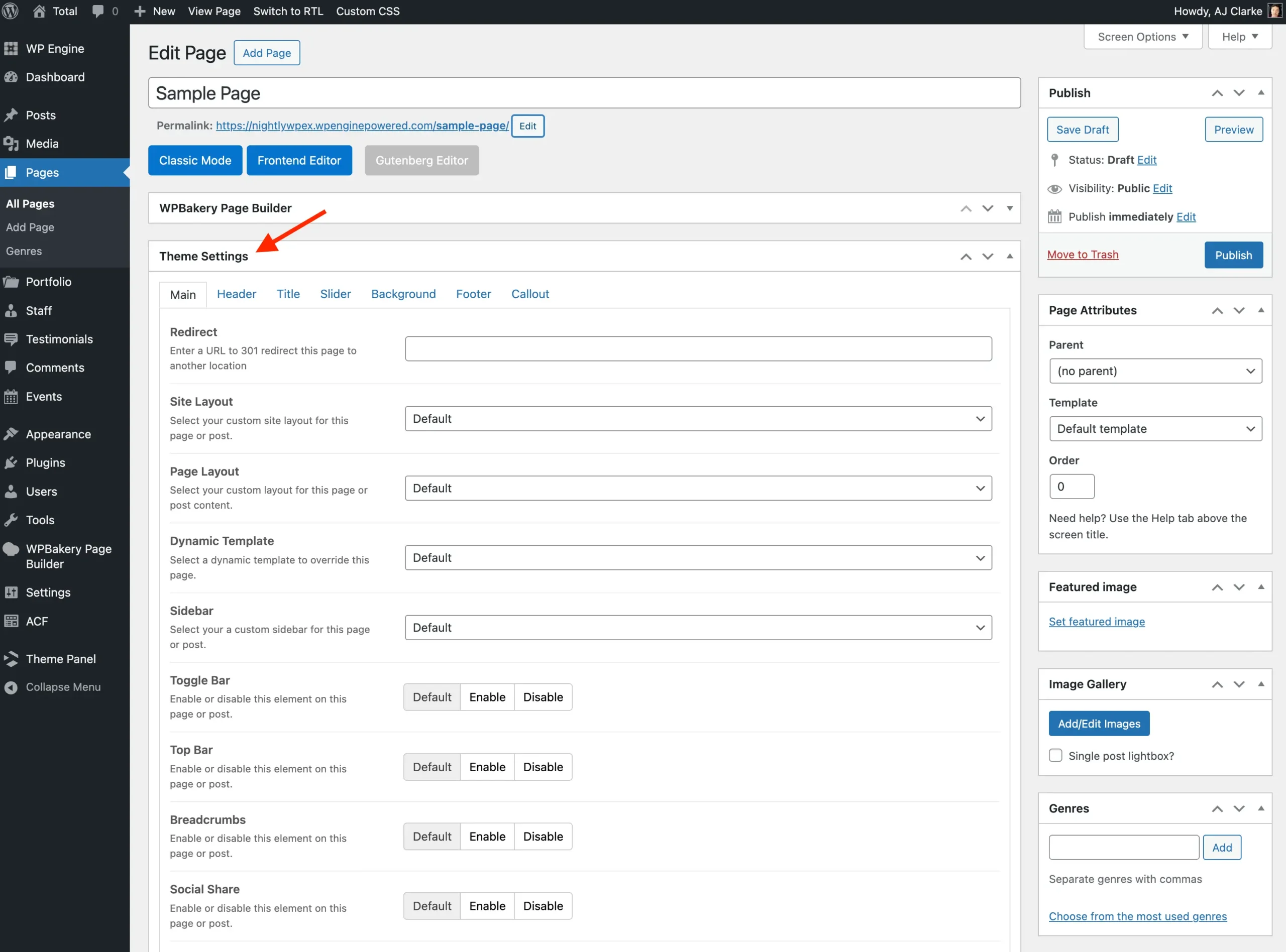Click the Genres input field
Screen dimensions: 1286x952
click(x=1122, y=847)
